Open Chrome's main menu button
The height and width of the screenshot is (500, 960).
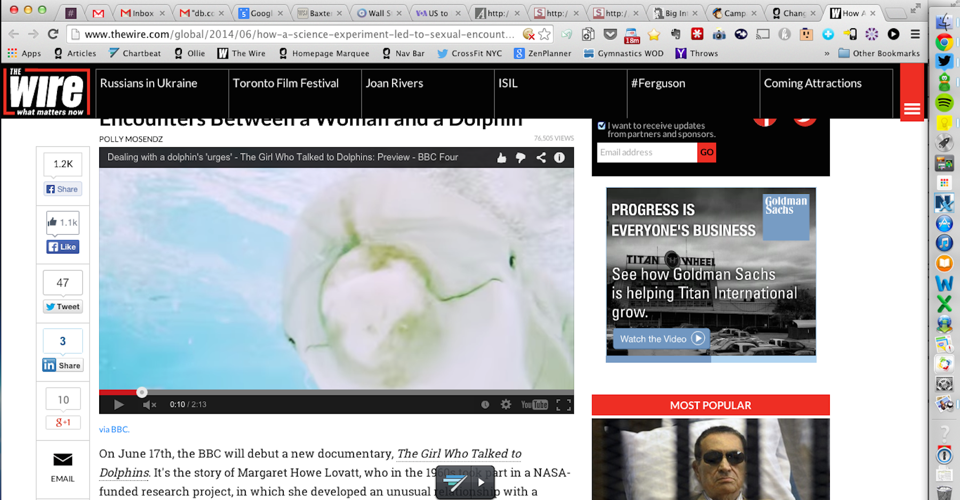915,34
